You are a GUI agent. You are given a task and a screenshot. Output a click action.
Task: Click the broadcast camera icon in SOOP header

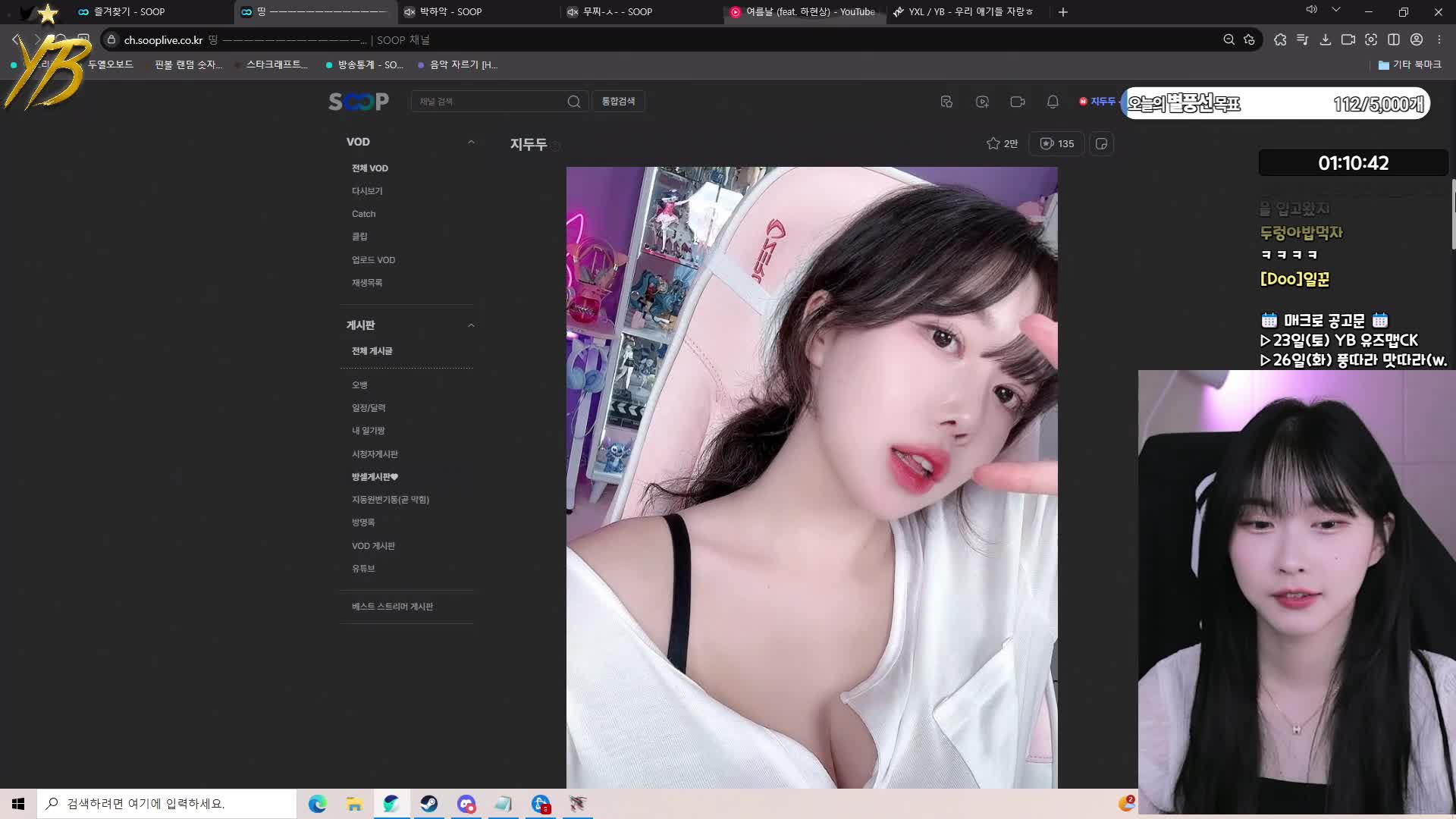pyautogui.click(x=1018, y=102)
